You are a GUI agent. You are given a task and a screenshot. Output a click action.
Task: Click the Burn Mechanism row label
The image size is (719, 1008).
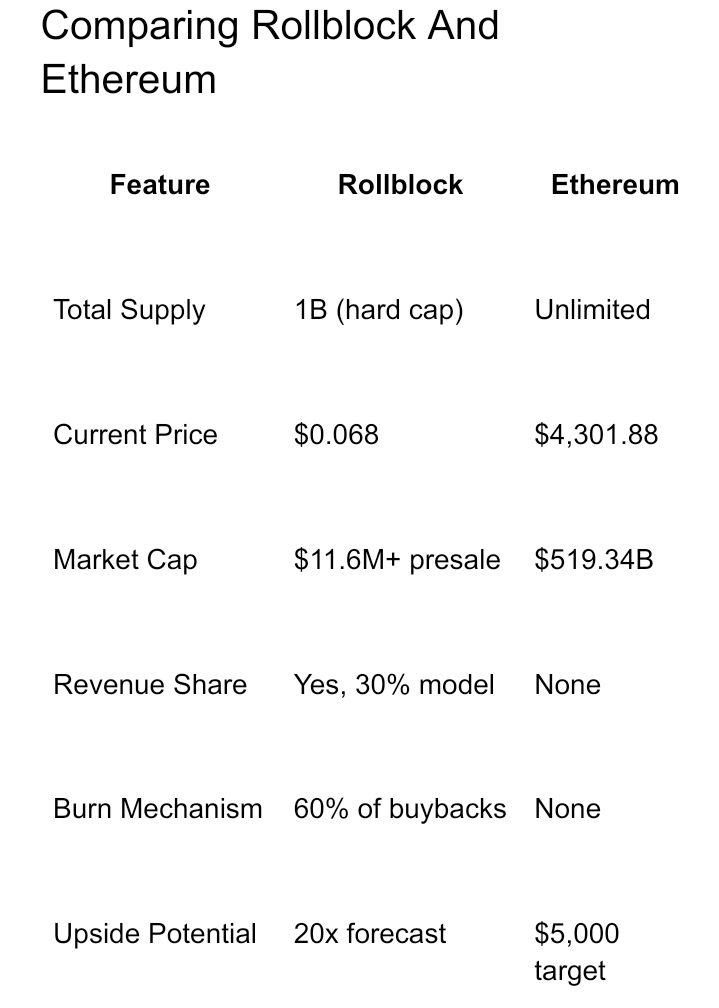[x=158, y=809]
